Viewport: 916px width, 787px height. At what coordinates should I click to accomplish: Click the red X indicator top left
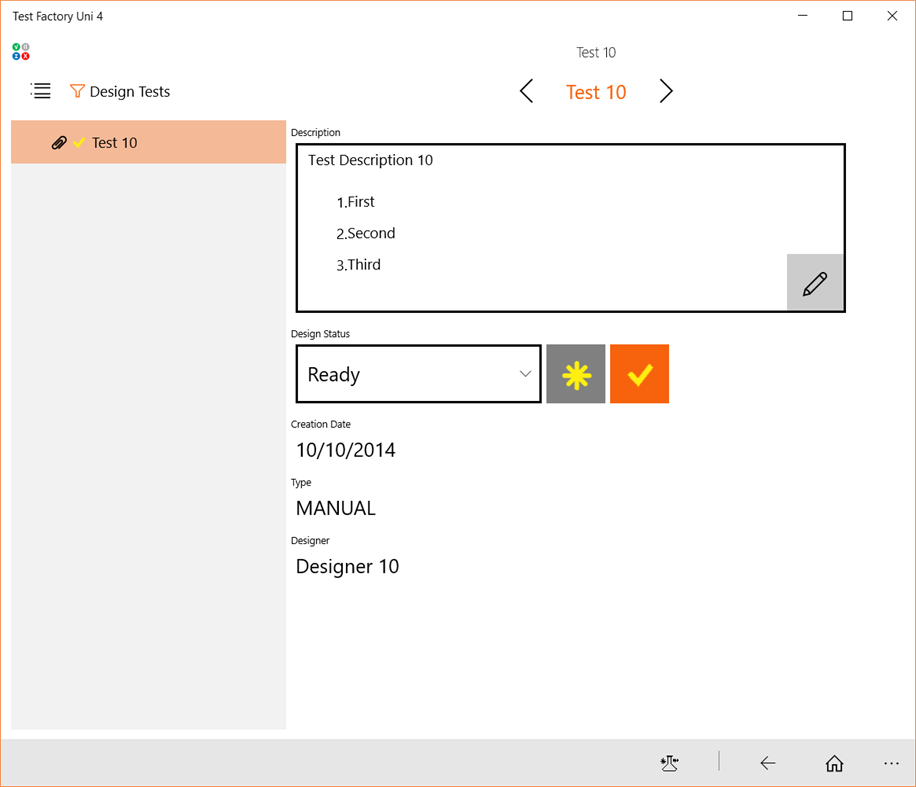(x=25, y=56)
